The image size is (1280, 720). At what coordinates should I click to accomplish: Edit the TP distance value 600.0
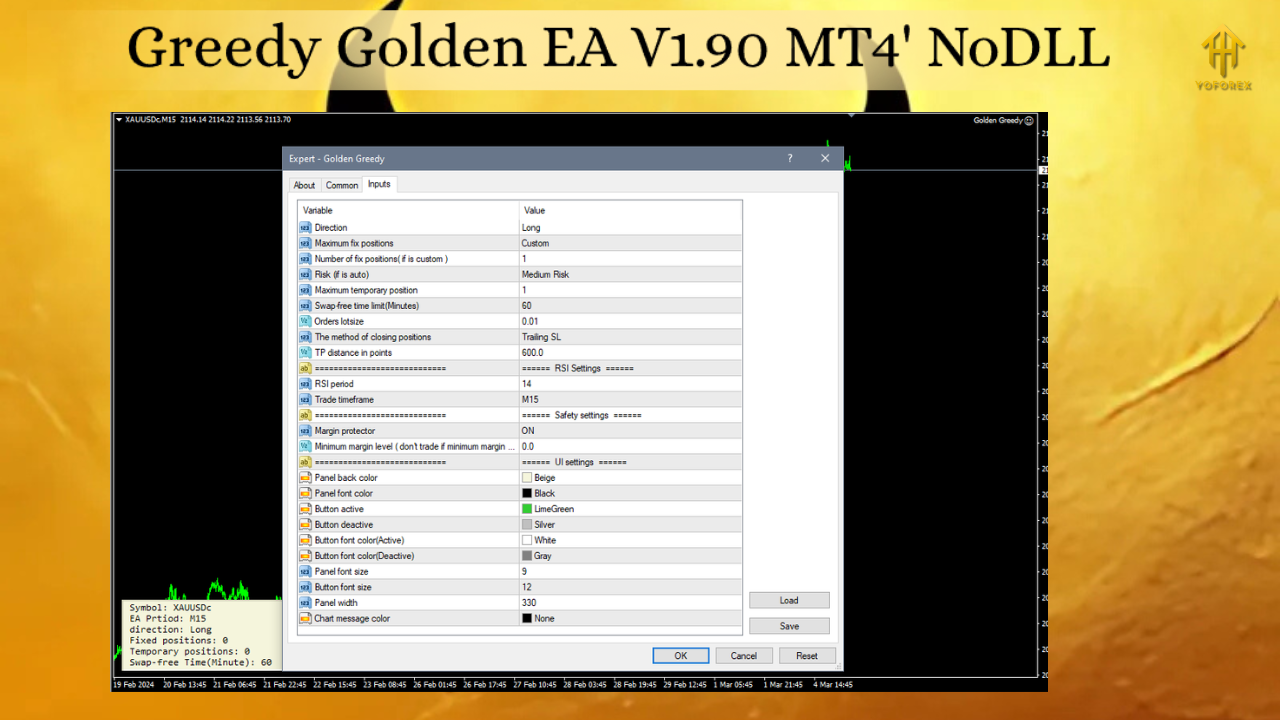(x=532, y=353)
